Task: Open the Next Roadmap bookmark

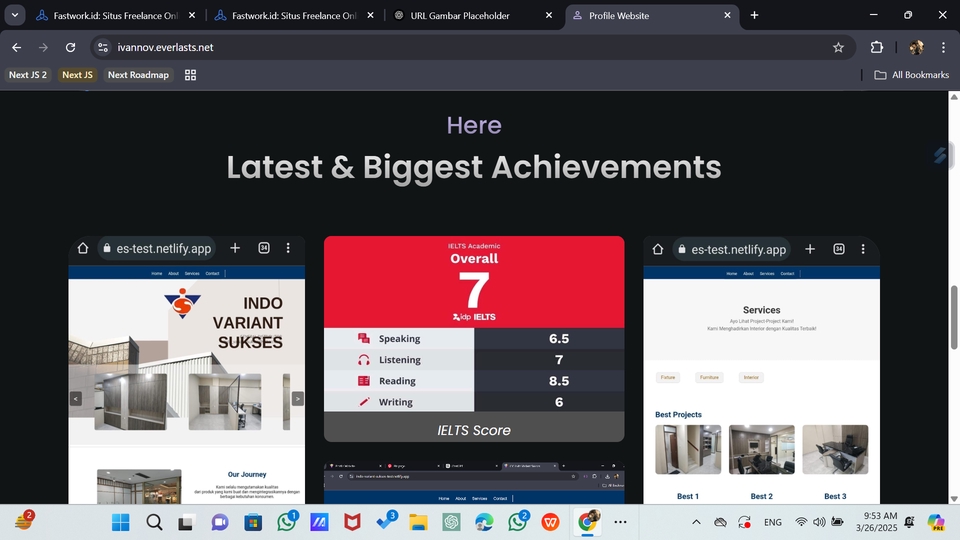Action: tap(138, 75)
